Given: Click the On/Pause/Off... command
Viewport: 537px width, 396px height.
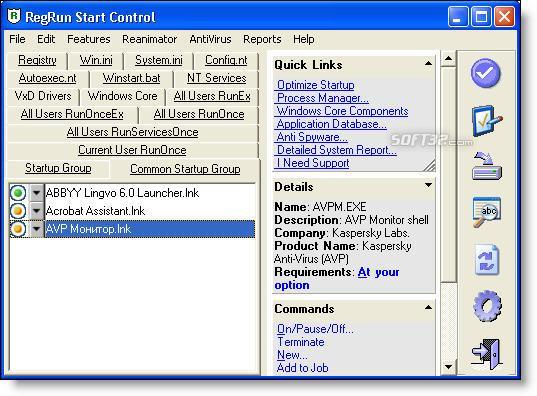Looking at the screenshot, I should [315, 329].
